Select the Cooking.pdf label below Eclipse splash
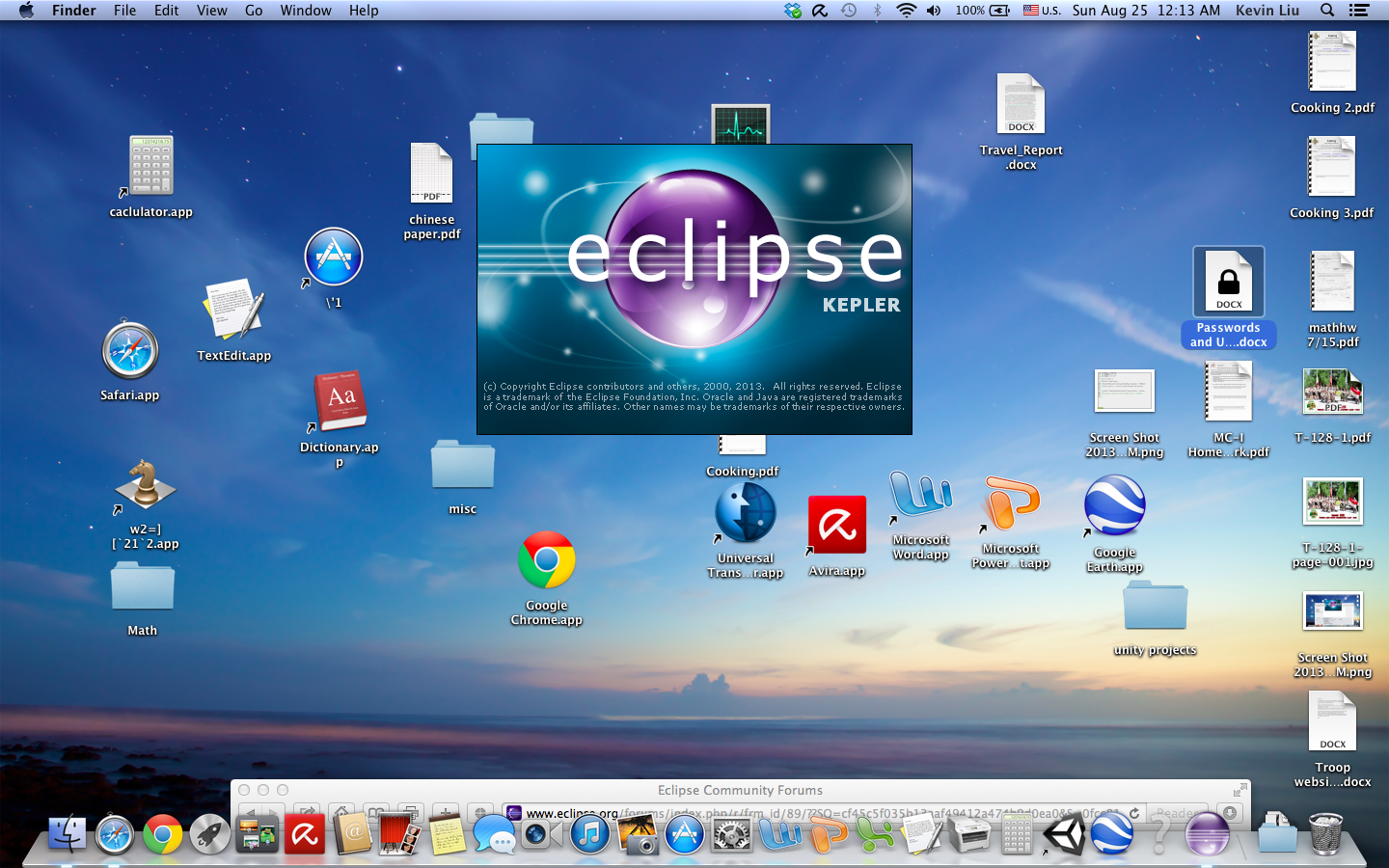 click(x=742, y=472)
